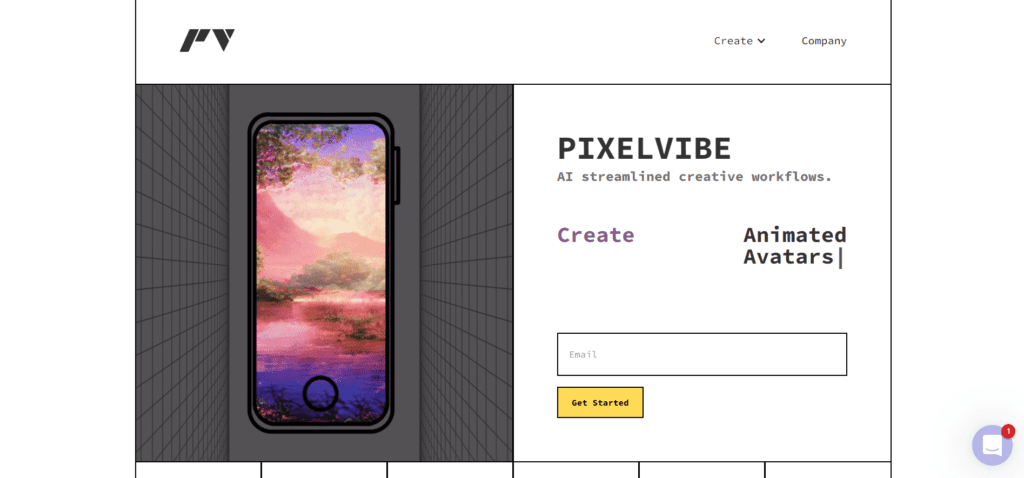Click the left perspective grid panel

tap(182, 273)
